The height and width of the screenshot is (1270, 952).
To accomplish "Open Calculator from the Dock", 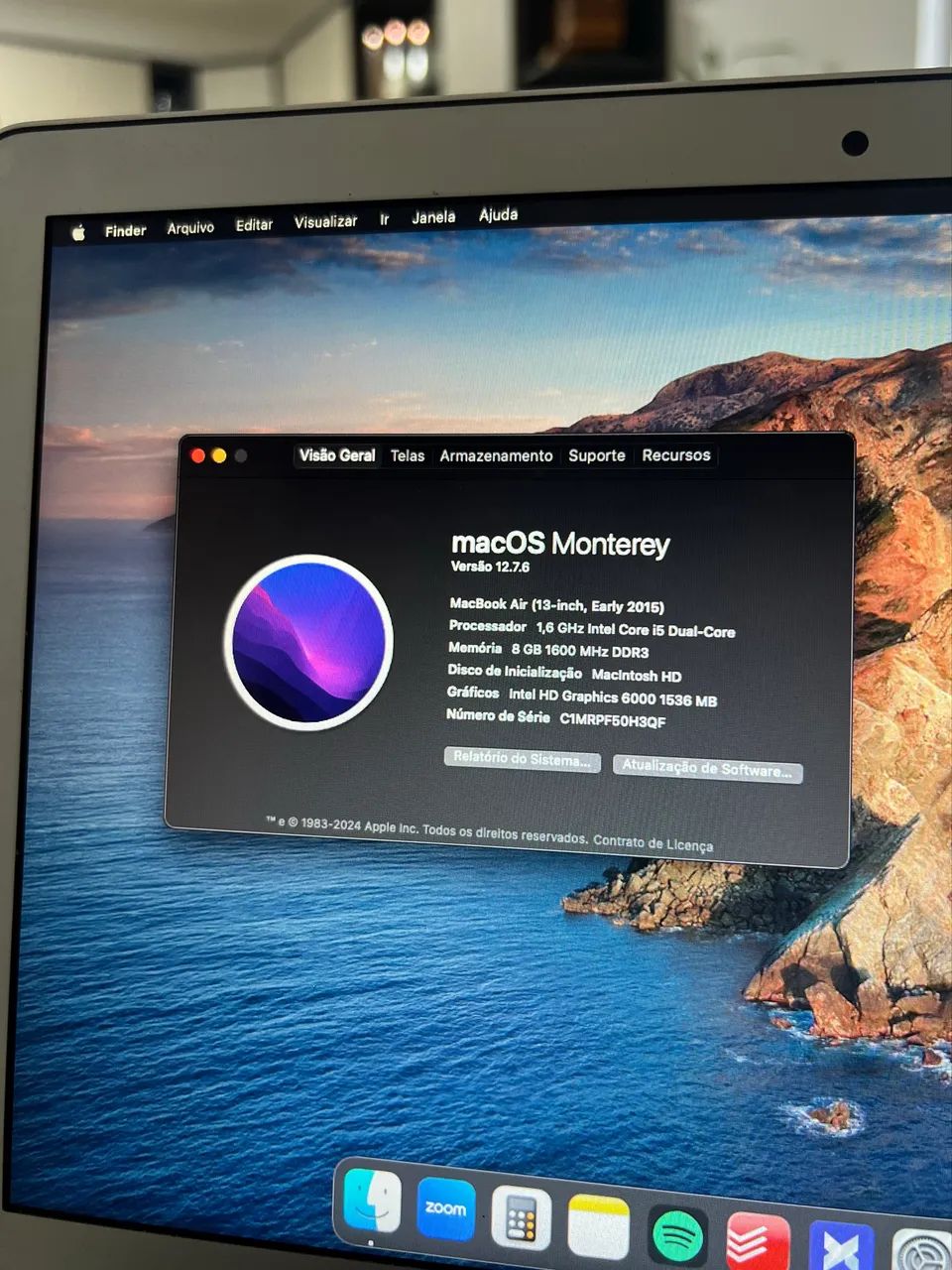I will 522,1218.
